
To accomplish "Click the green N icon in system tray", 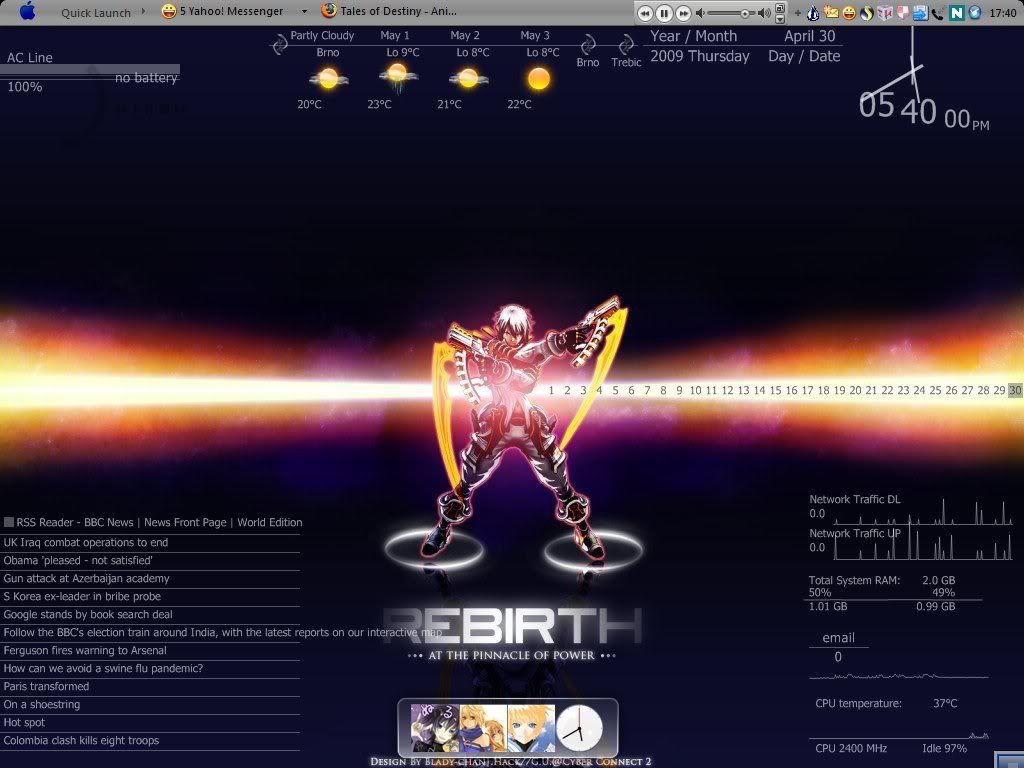I will [957, 13].
